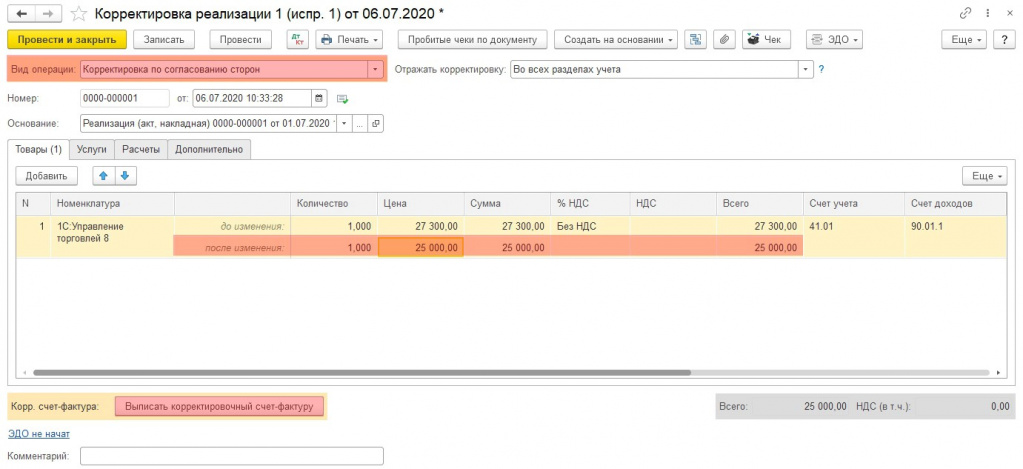1023x469 pixels.
Task: Click the Чек button
Action: pyautogui.click(x=767, y=40)
